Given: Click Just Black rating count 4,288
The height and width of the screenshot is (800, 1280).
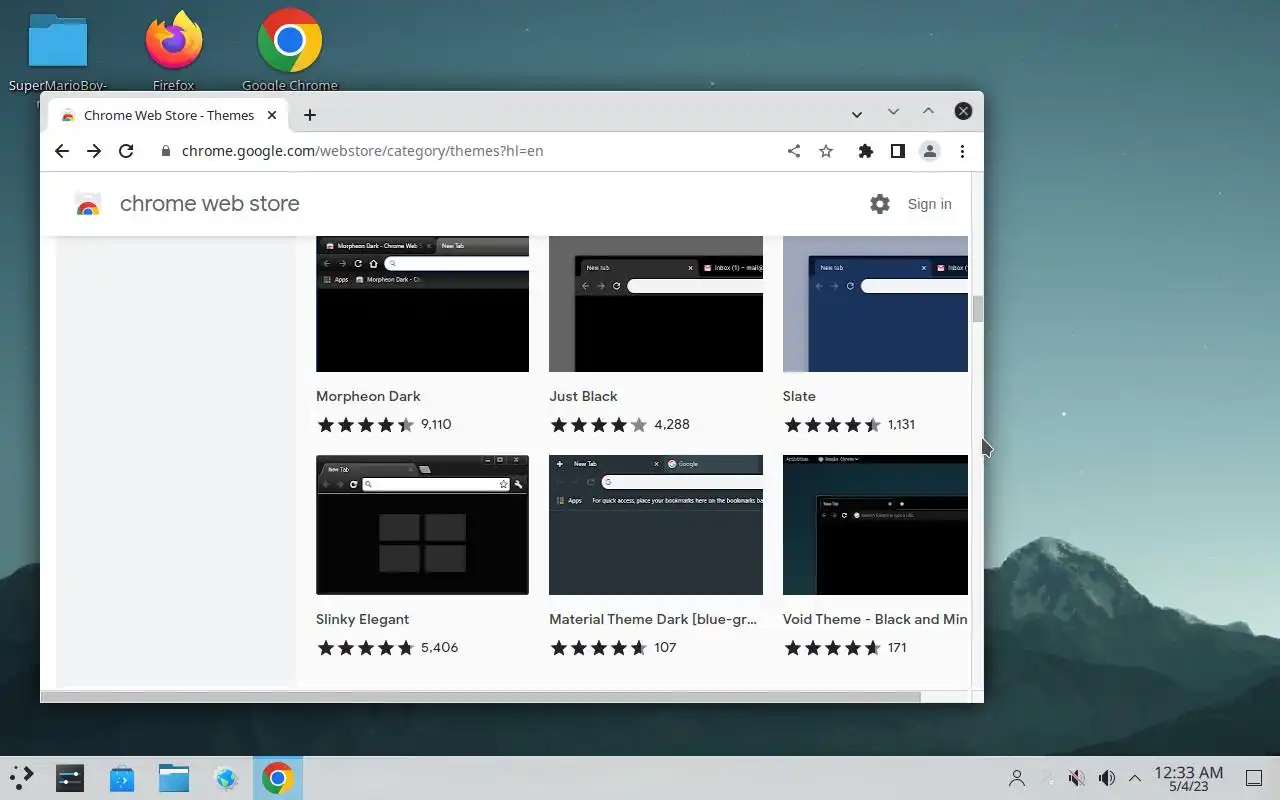Looking at the screenshot, I should [672, 424].
